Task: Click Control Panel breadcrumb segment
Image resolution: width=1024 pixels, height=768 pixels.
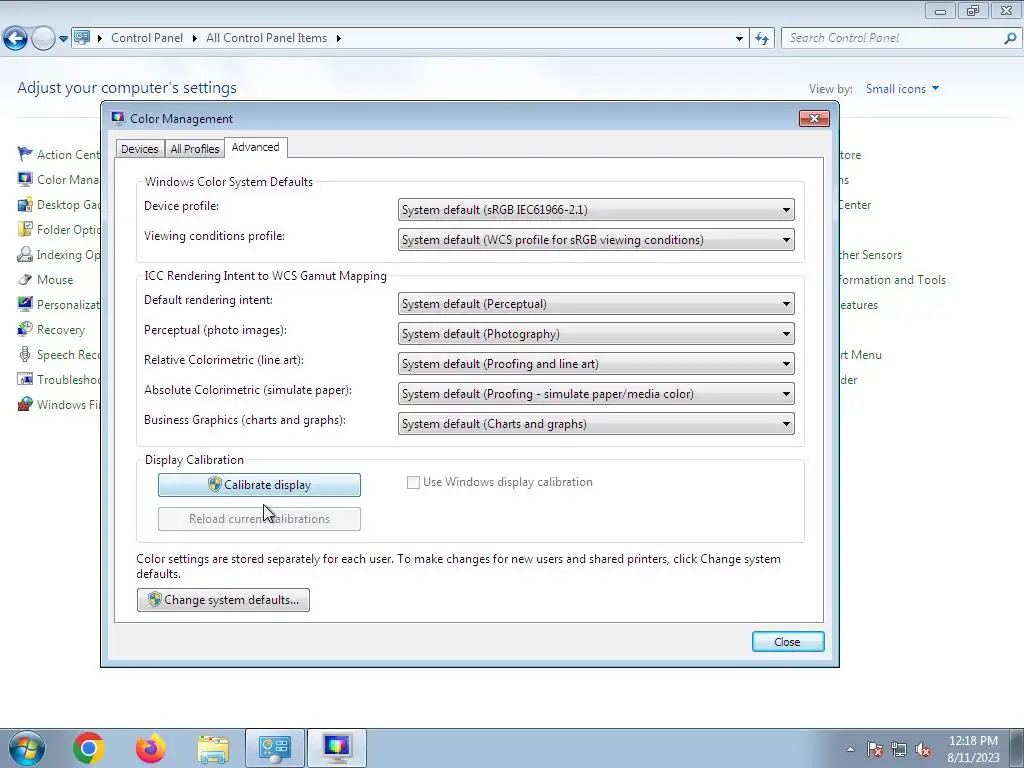Action: (x=147, y=38)
